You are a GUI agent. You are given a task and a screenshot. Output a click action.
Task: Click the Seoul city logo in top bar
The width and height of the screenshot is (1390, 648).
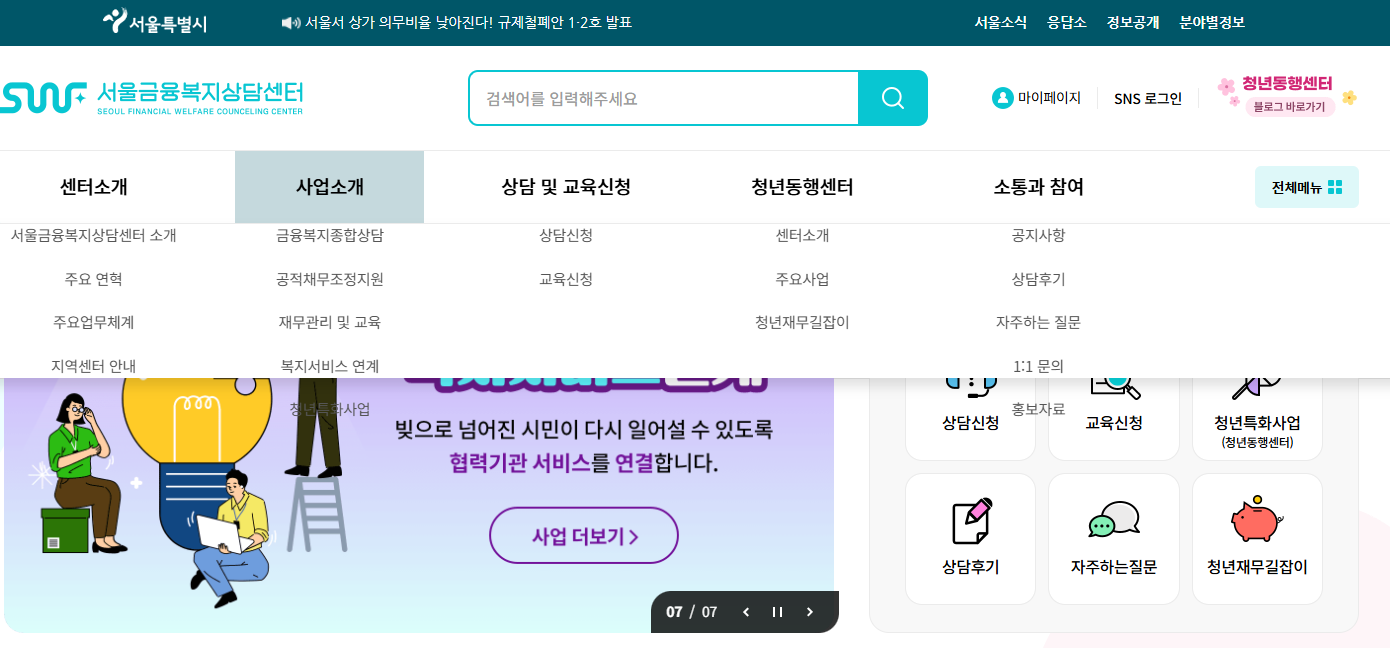[x=155, y=22]
